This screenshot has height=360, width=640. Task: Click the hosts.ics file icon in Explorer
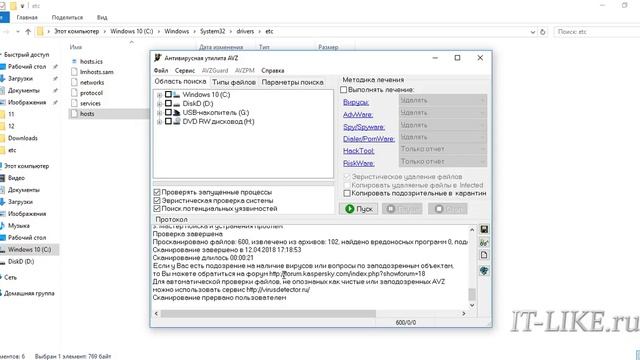point(74,61)
